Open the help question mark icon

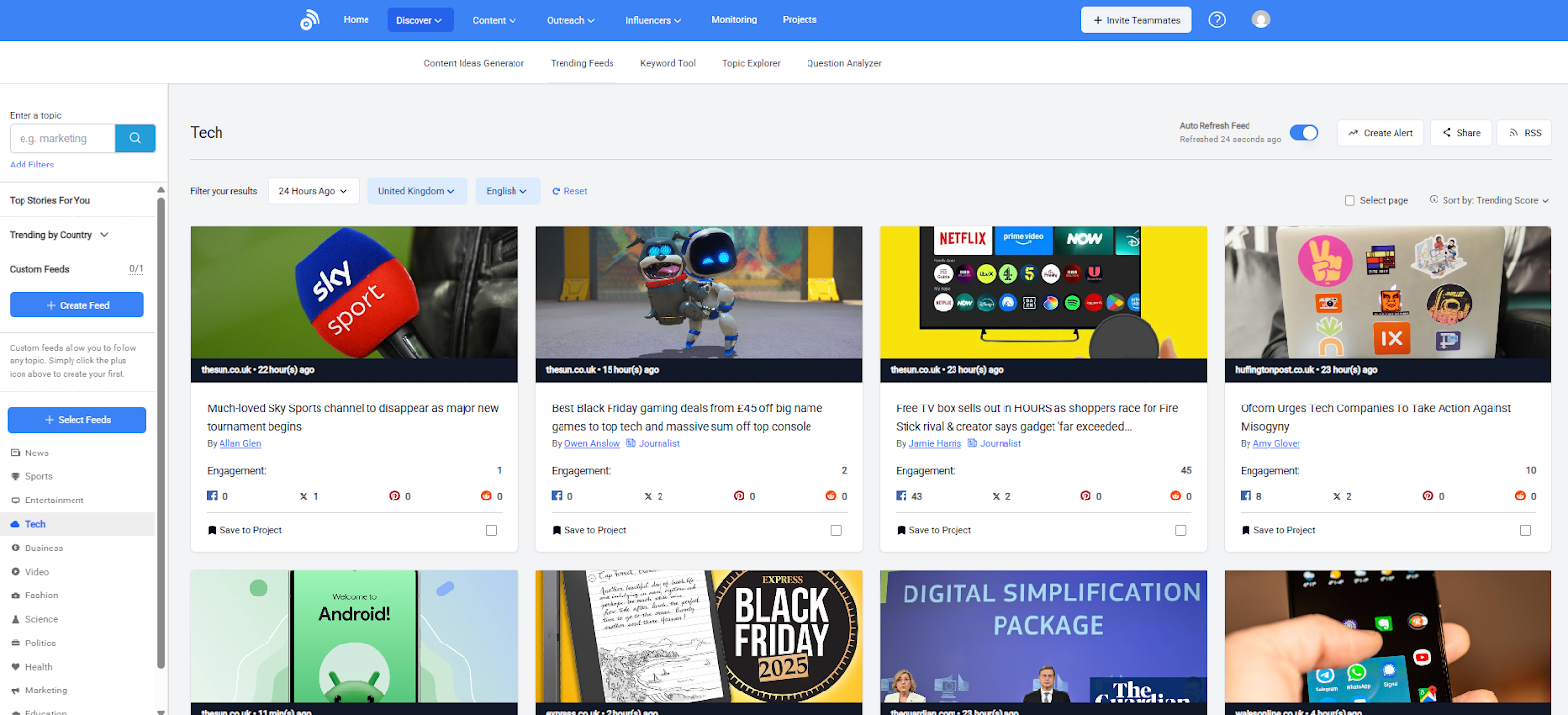1217,20
